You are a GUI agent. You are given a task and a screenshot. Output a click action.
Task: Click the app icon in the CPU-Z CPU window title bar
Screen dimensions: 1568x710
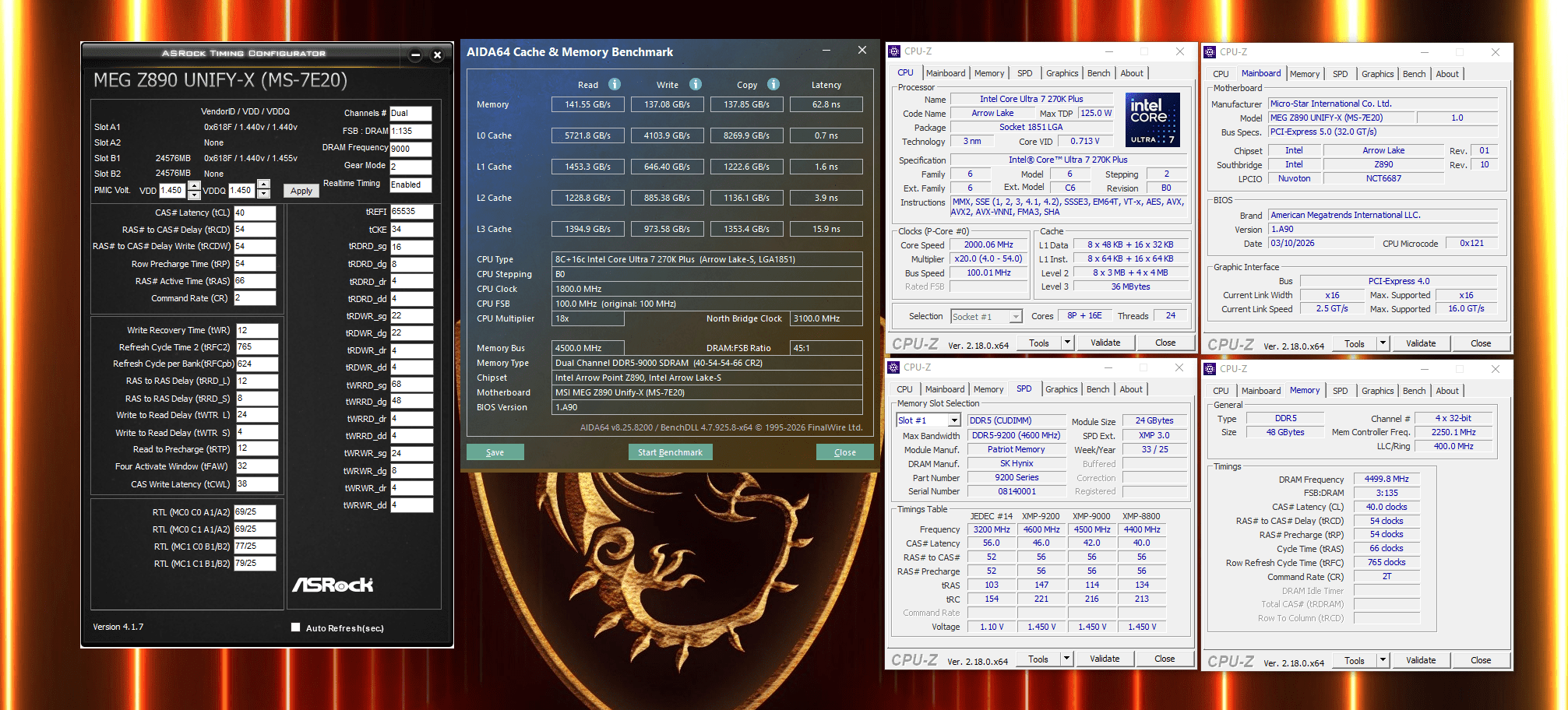[x=894, y=51]
